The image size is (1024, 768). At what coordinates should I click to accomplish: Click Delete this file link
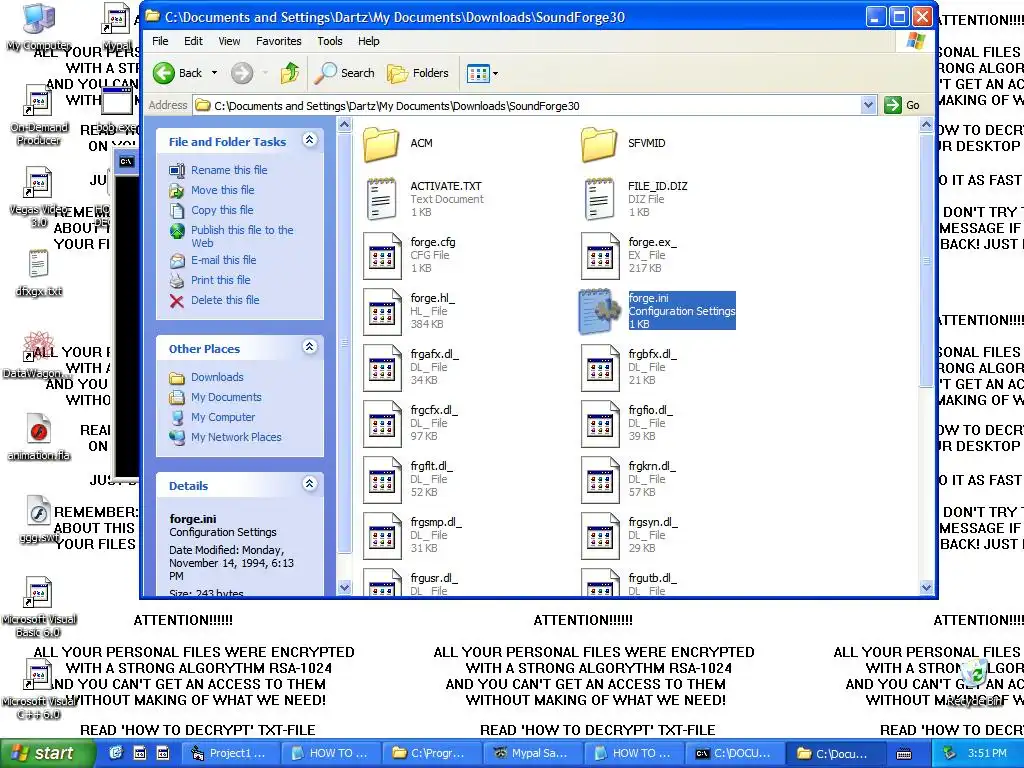click(225, 300)
